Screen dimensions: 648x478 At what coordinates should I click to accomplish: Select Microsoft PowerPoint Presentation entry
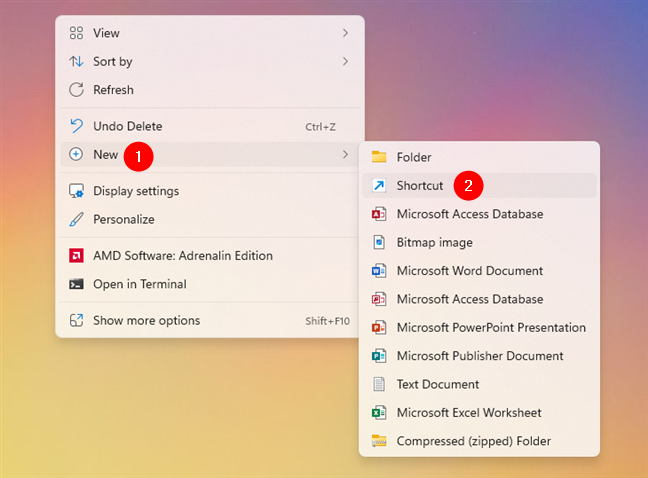479,328
